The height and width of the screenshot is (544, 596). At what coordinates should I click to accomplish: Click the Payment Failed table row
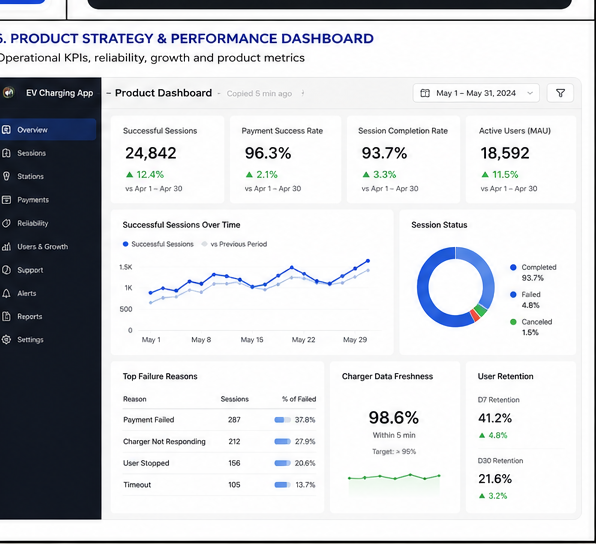219,420
